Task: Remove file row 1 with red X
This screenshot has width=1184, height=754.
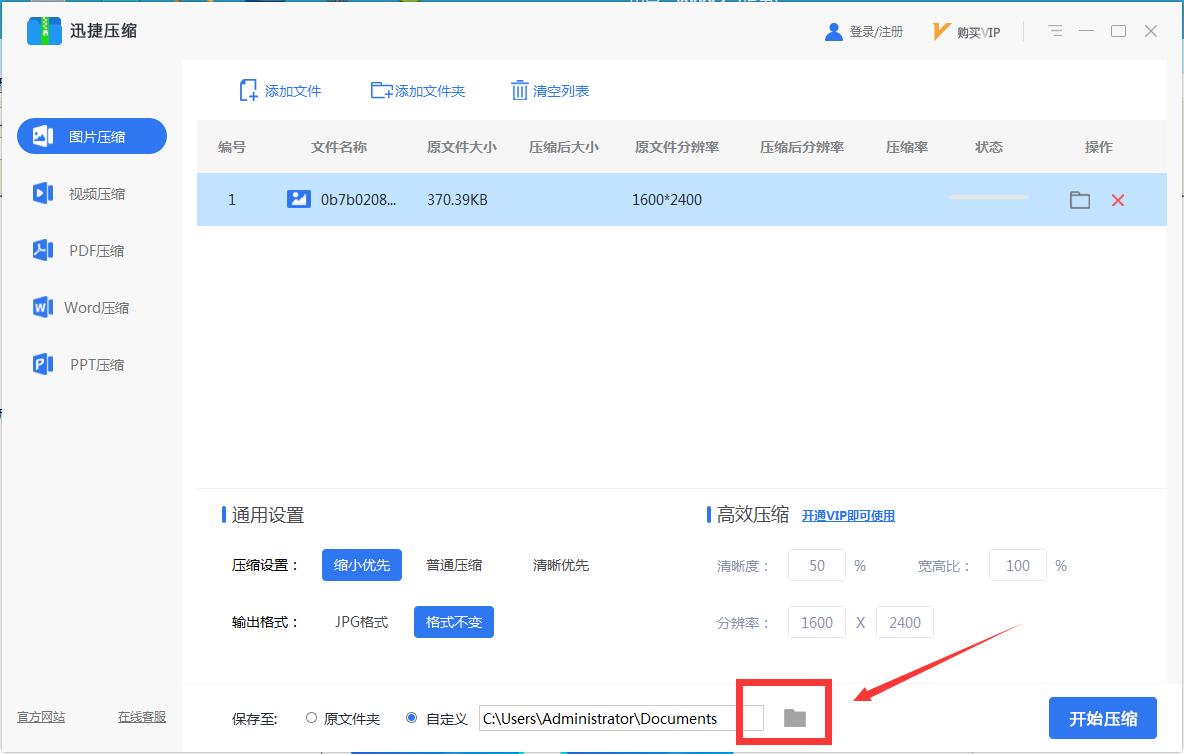Action: coord(1118,200)
